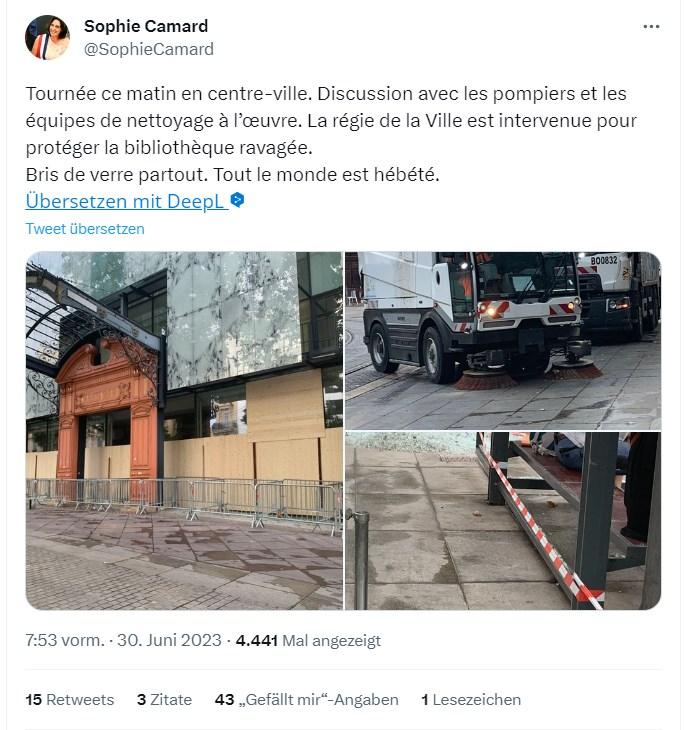Open the street sweeper truck photo

(503, 340)
